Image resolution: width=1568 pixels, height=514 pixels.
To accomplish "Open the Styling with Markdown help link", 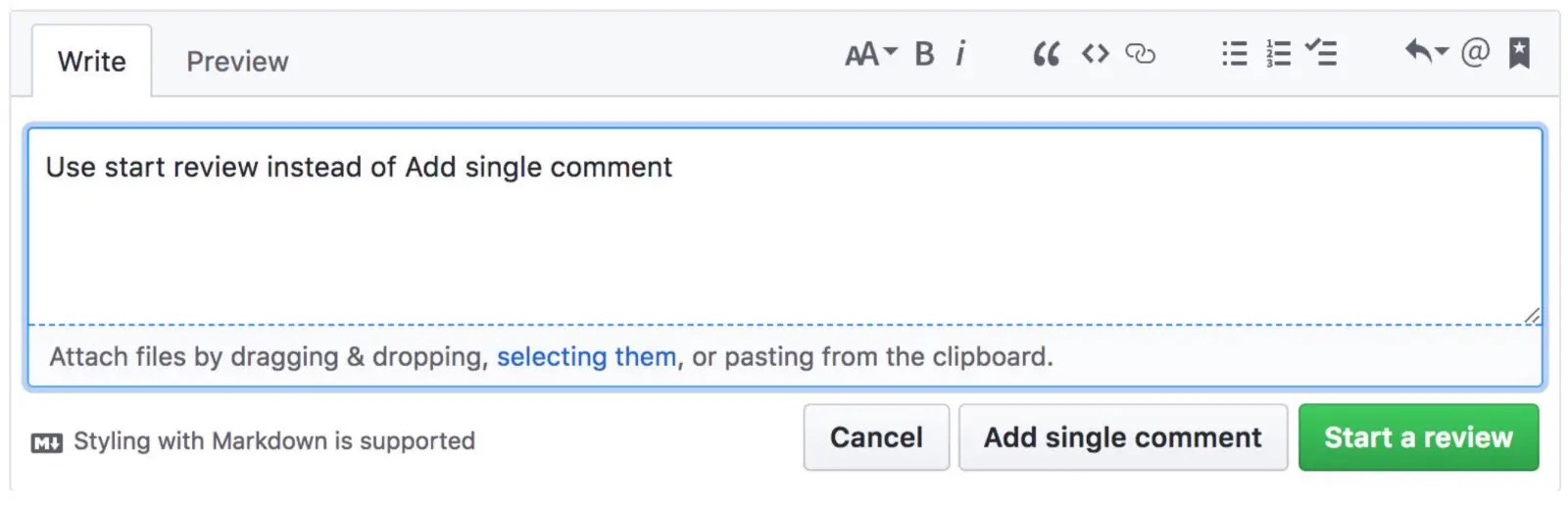I will [x=273, y=441].
